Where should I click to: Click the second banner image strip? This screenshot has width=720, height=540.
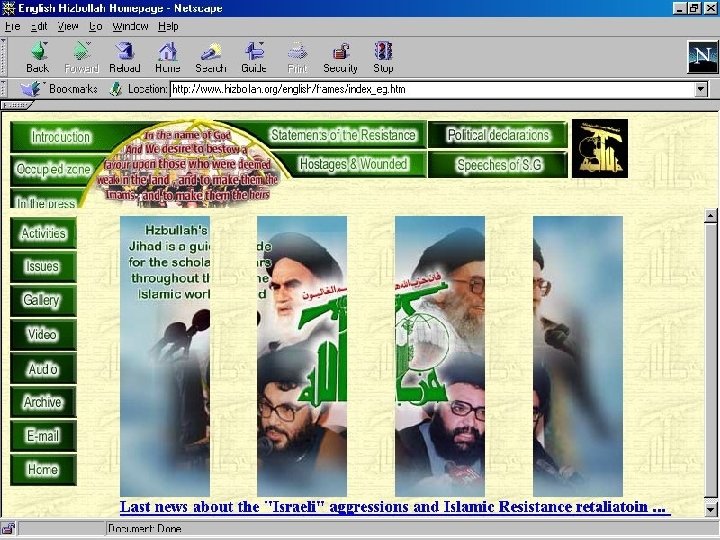coord(302,356)
